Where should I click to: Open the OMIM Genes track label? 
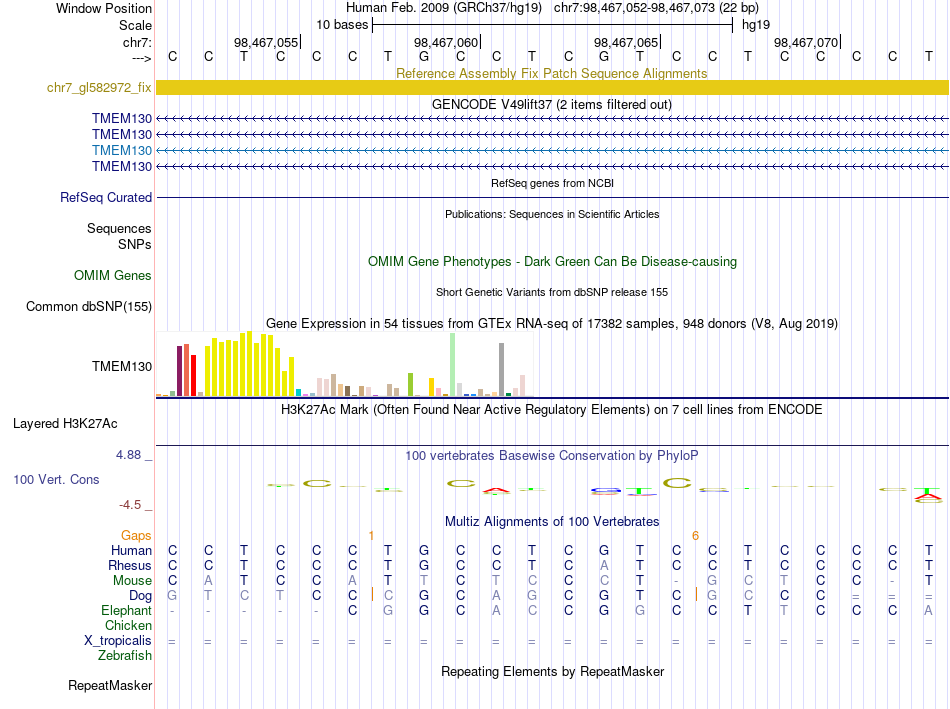pos(113,276)
